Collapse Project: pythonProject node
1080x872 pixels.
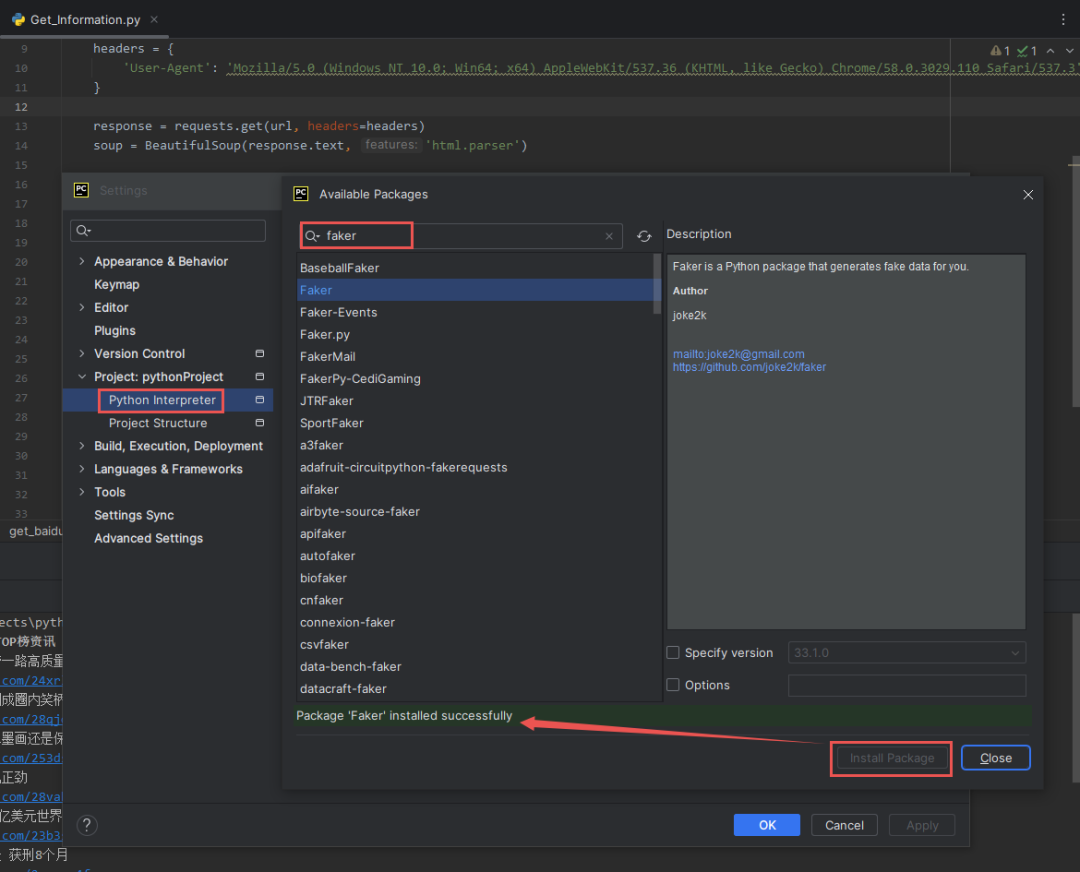click(x=82, y=377)
